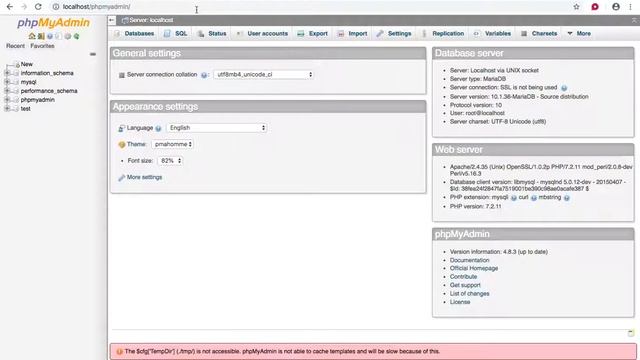Click the collapse-all minus icon in navigation panel
This screenshot has width=640, height=360.
coord(93,54)
